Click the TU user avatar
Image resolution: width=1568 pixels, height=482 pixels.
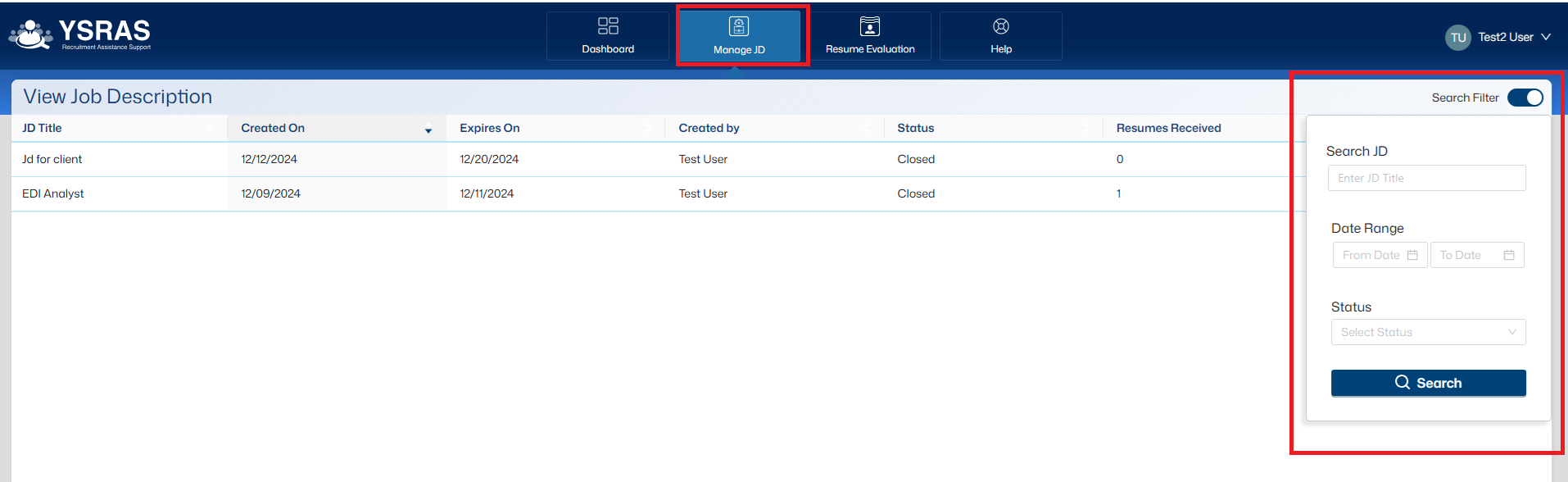[1457, 38]
